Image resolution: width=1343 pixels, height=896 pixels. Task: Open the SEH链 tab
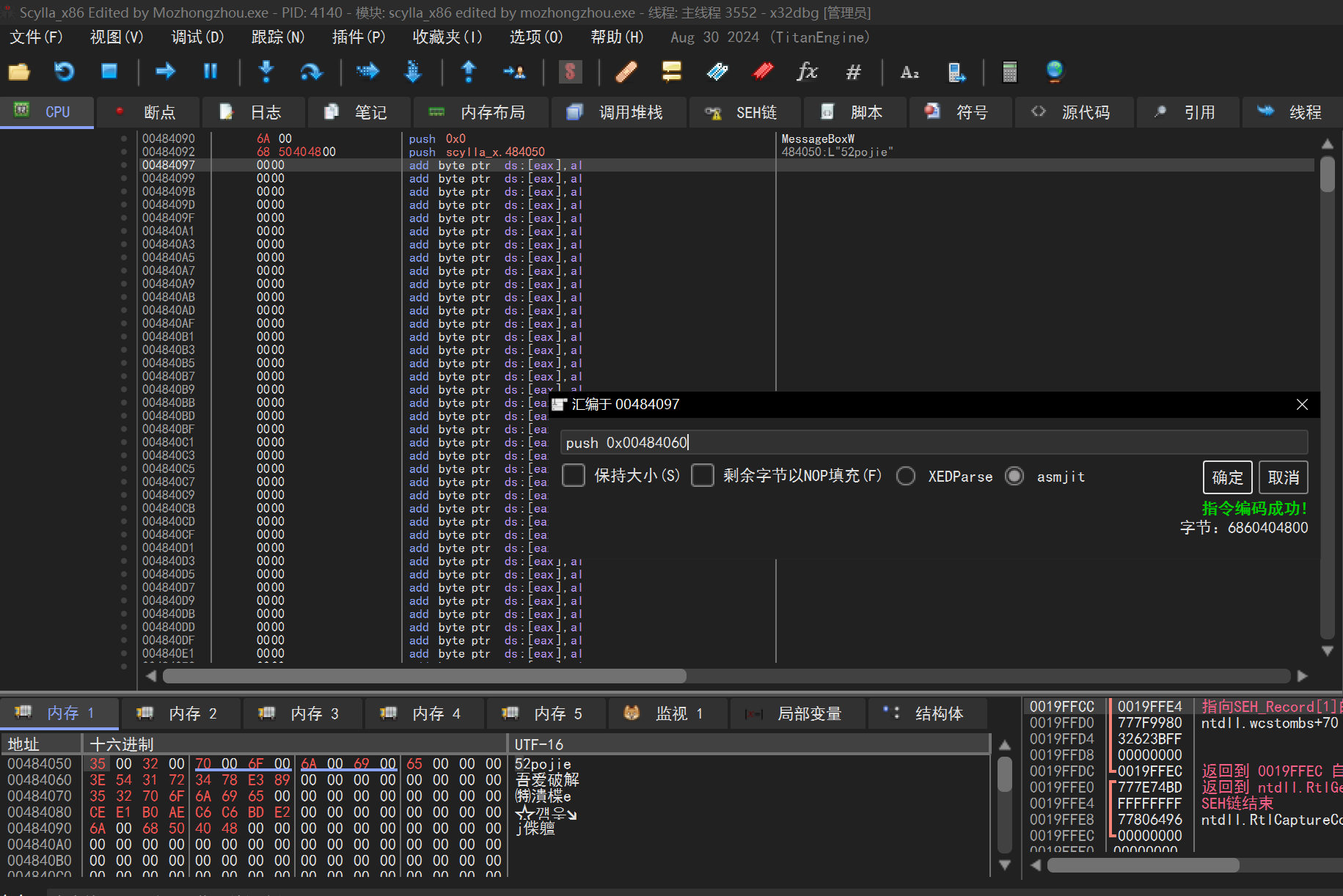point(744,112)
